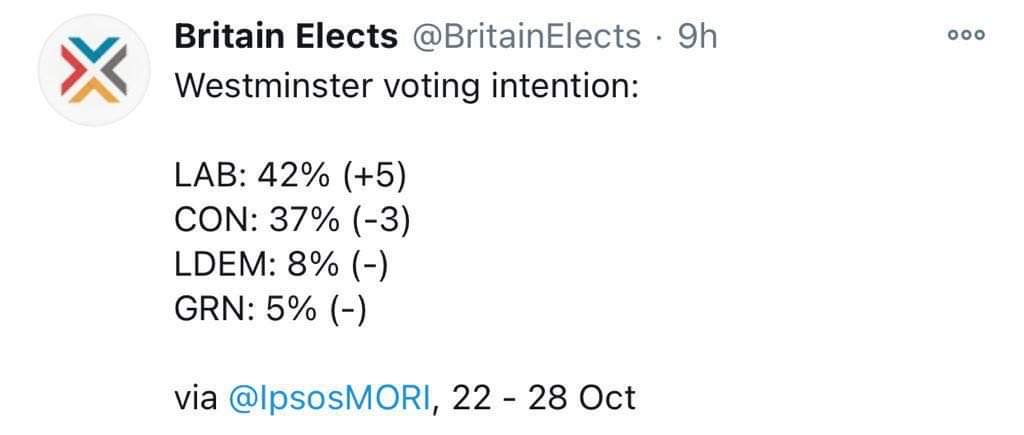Viewport: 1024px width, 435px height.
Task: Open the Britain Elects profile avatar
Action: pyautogui.click(x=94, y=69)
